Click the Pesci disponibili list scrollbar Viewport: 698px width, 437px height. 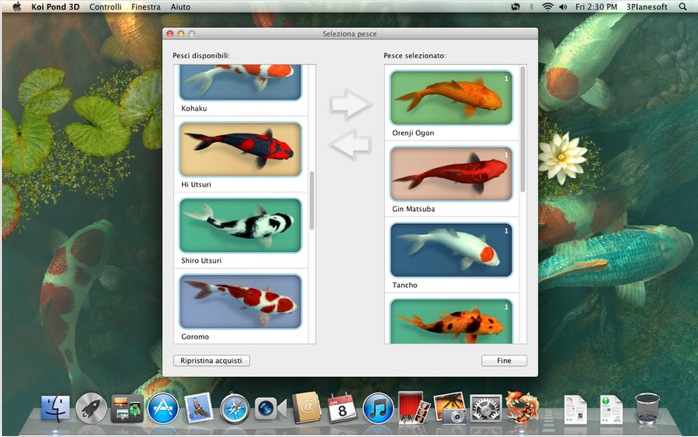pos(312,200)
